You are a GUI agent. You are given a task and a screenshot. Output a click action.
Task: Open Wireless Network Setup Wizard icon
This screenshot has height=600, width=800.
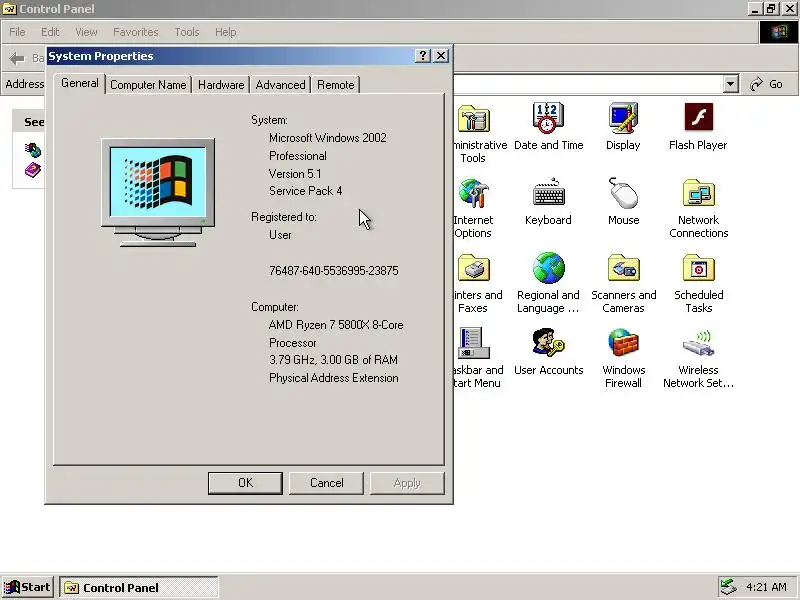(x=698, y=343)
